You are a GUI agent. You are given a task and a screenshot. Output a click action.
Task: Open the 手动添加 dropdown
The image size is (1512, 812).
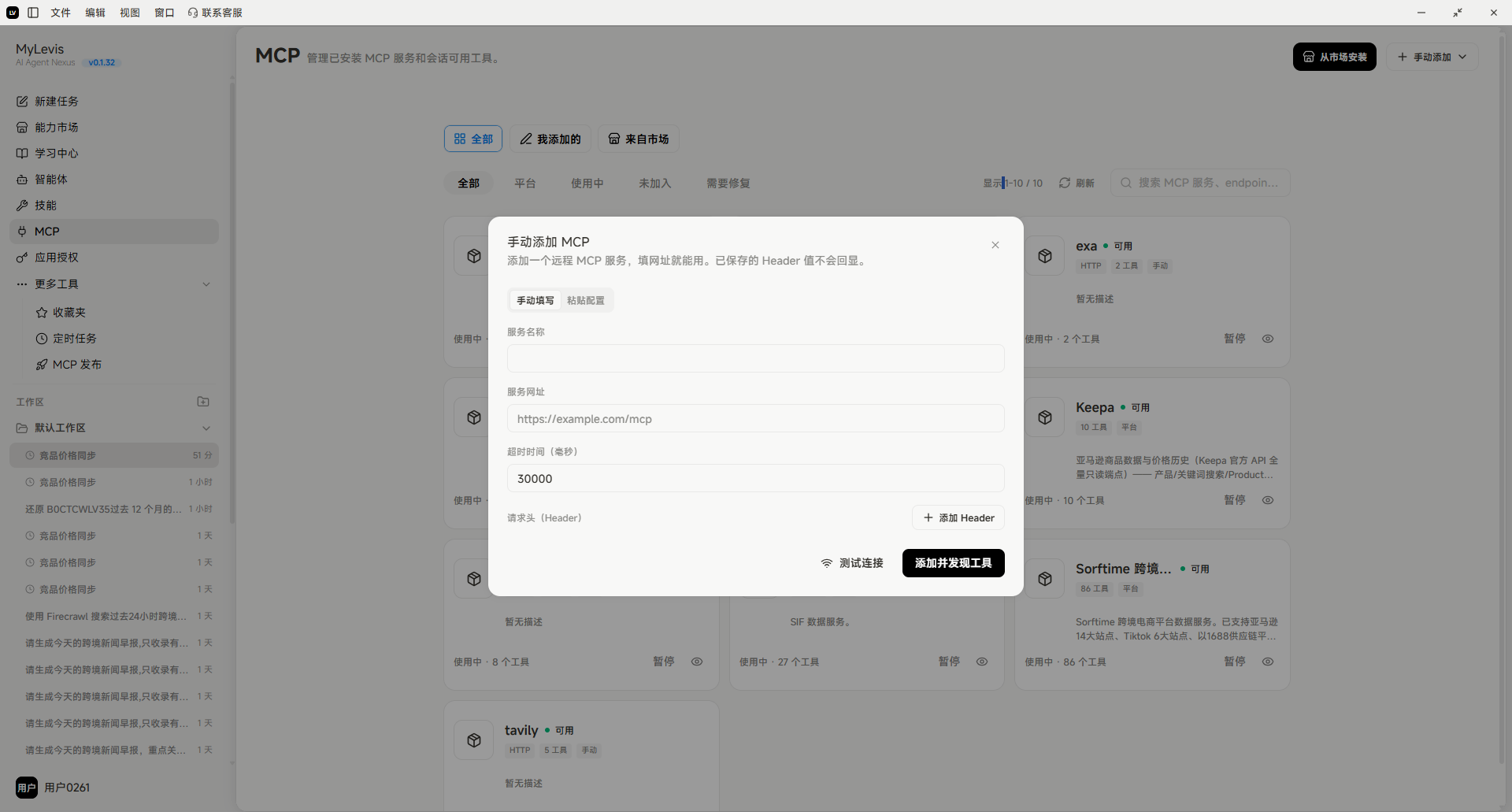1432,57
